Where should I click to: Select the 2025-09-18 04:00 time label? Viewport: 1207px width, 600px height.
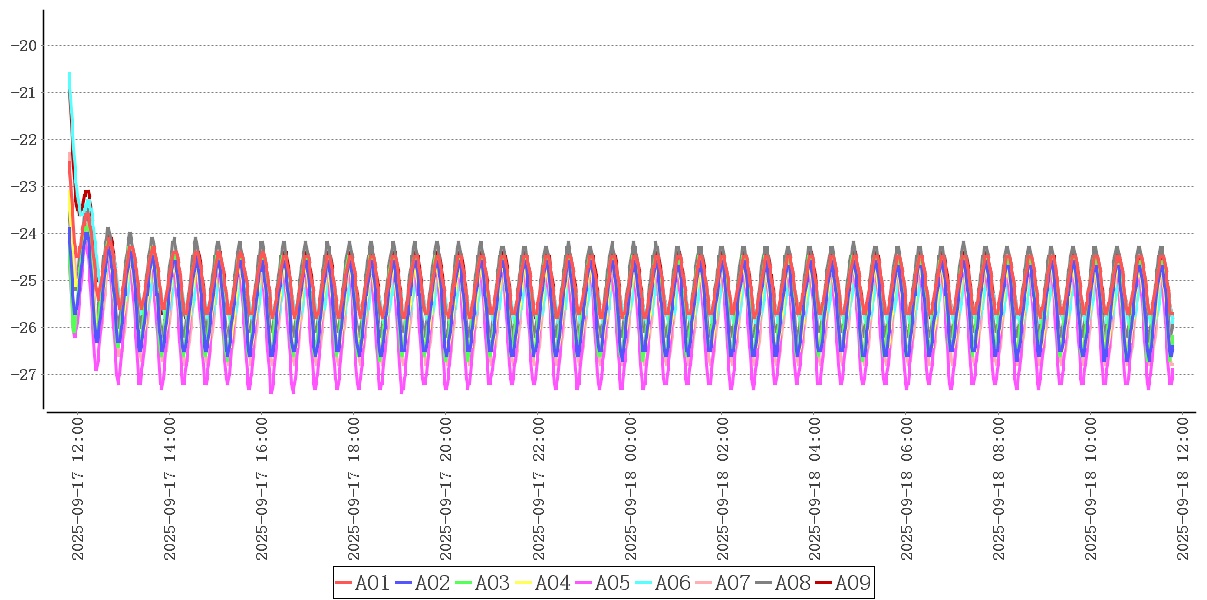click(x=815, y=489)
